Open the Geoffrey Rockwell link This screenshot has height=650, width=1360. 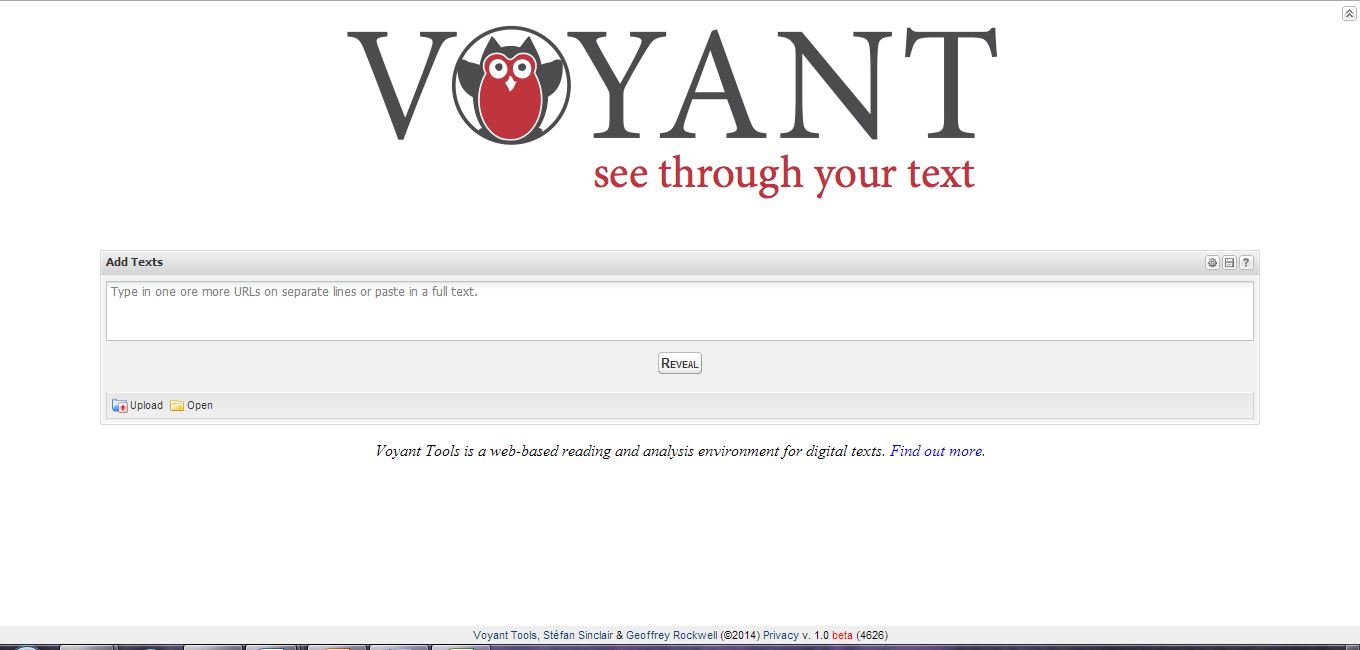(672, 635)
